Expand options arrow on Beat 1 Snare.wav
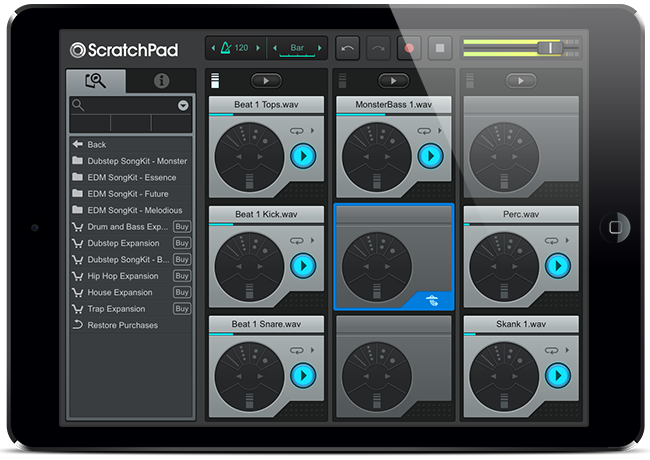Viewport: 650px width, 460px height. coord(313,351)
